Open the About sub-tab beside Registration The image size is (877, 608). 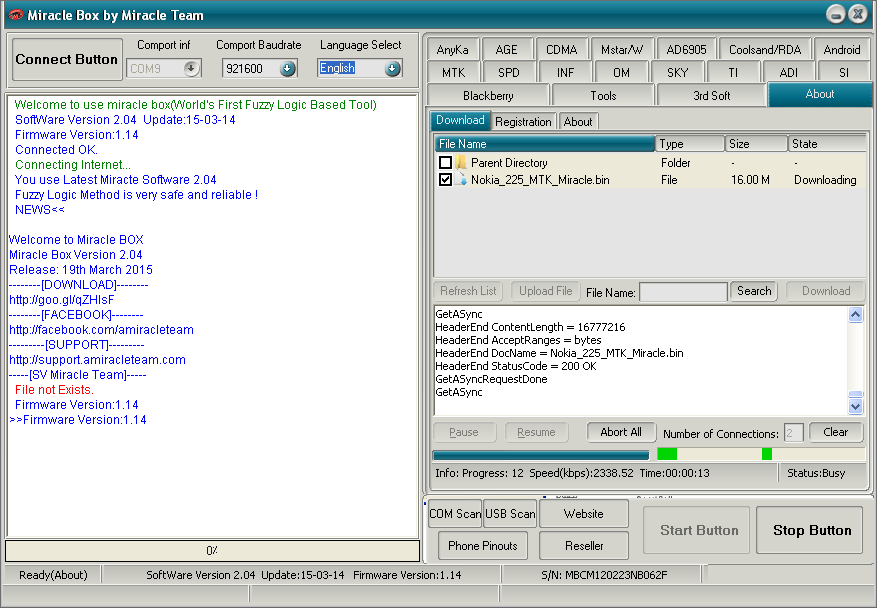[x=578, y=121]
